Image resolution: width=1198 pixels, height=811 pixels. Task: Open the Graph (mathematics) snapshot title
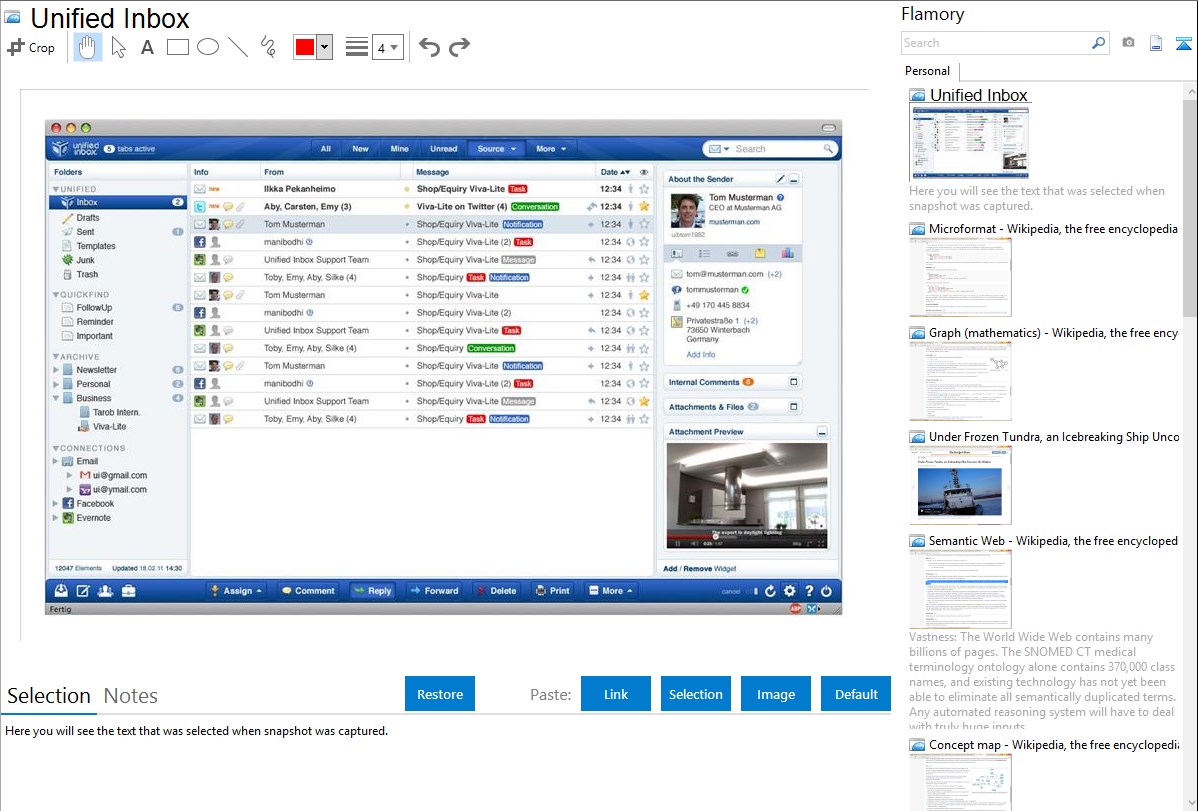point(1053,333)
